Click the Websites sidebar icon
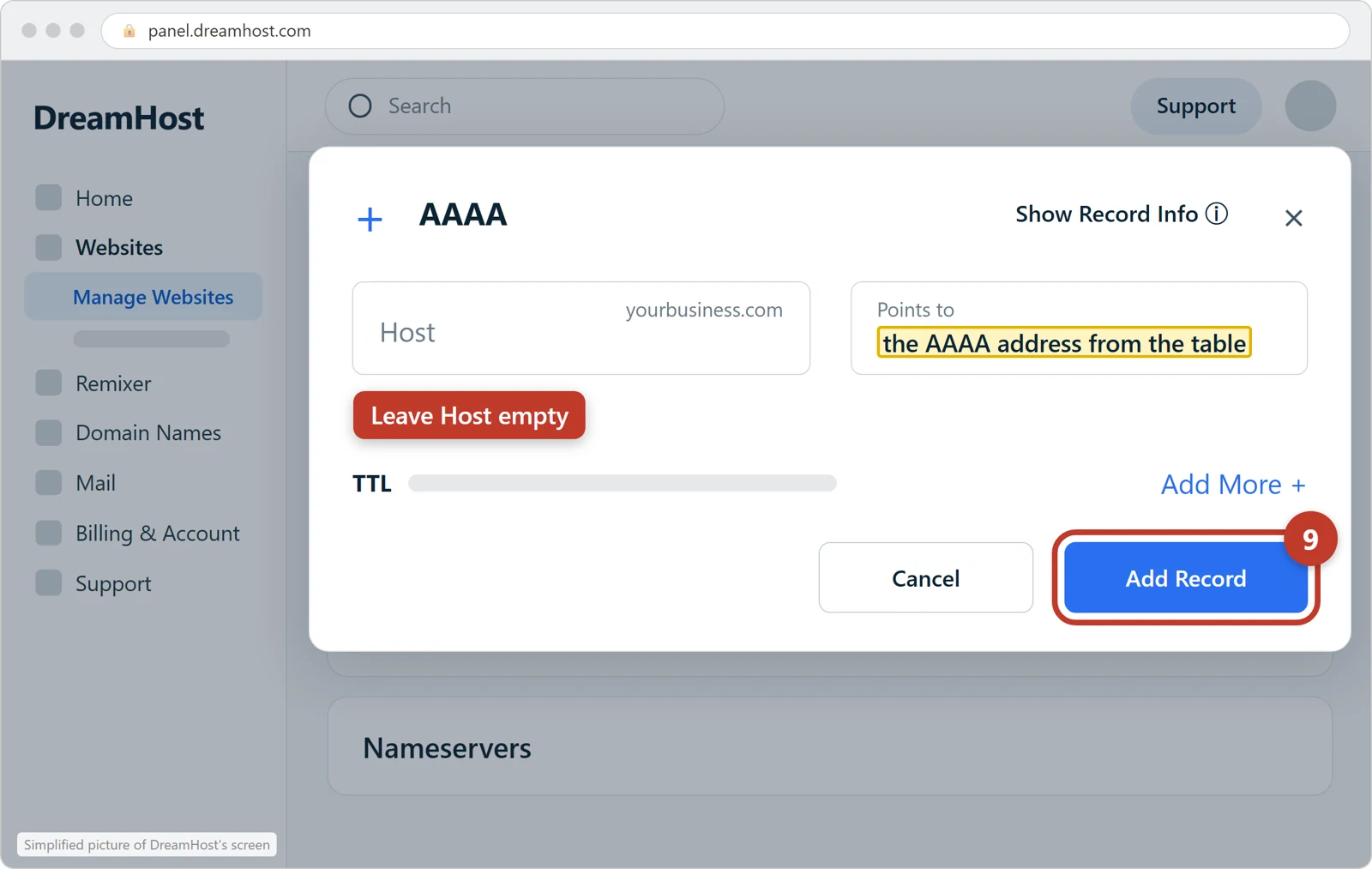This screenshot has width=1372, height=869. (x=49, y=247)
